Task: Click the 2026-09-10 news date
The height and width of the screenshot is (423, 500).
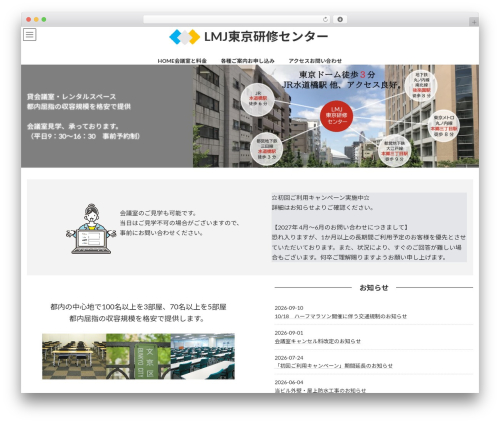Action: pyautogui.click(x=289, y=308)
